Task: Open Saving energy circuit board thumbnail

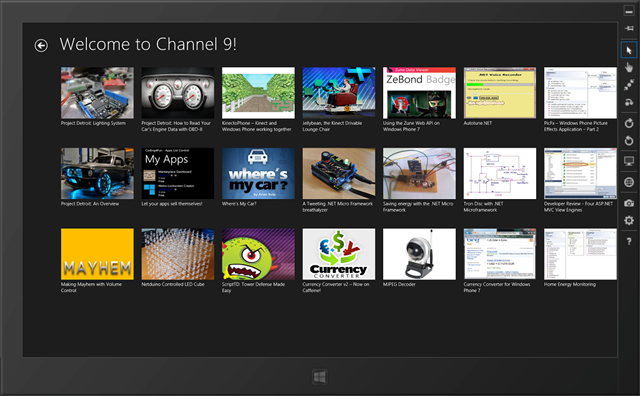Action: pyautogui.click(x=419, y=174)
